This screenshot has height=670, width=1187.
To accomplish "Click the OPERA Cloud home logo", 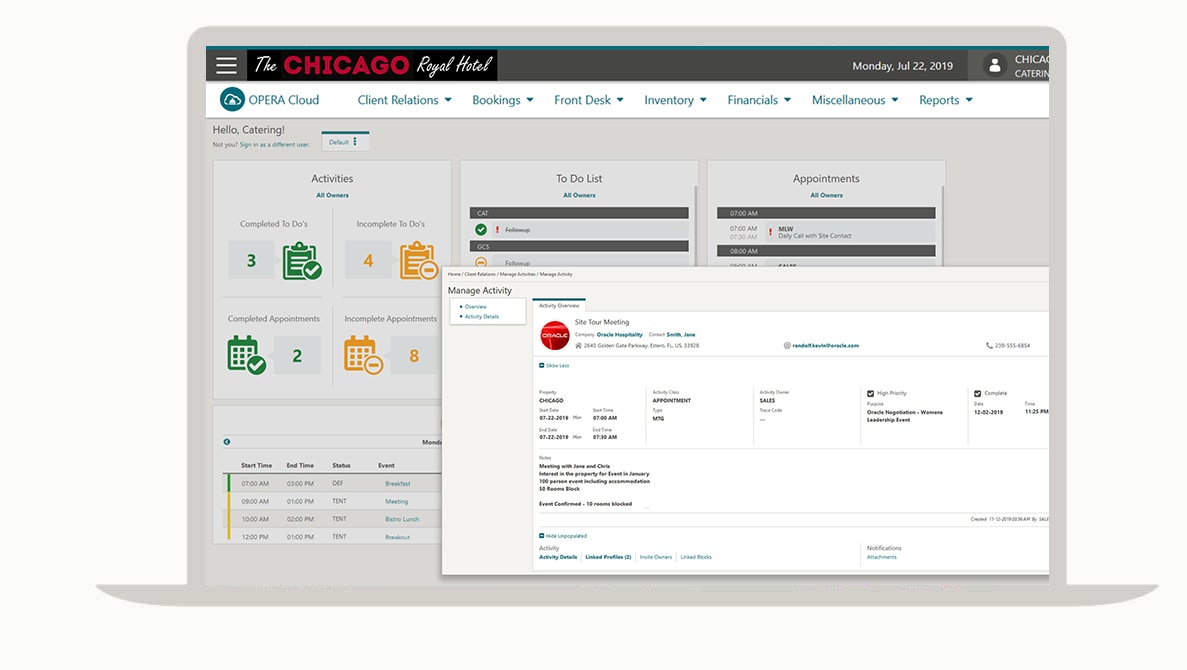I will point(232,100).
